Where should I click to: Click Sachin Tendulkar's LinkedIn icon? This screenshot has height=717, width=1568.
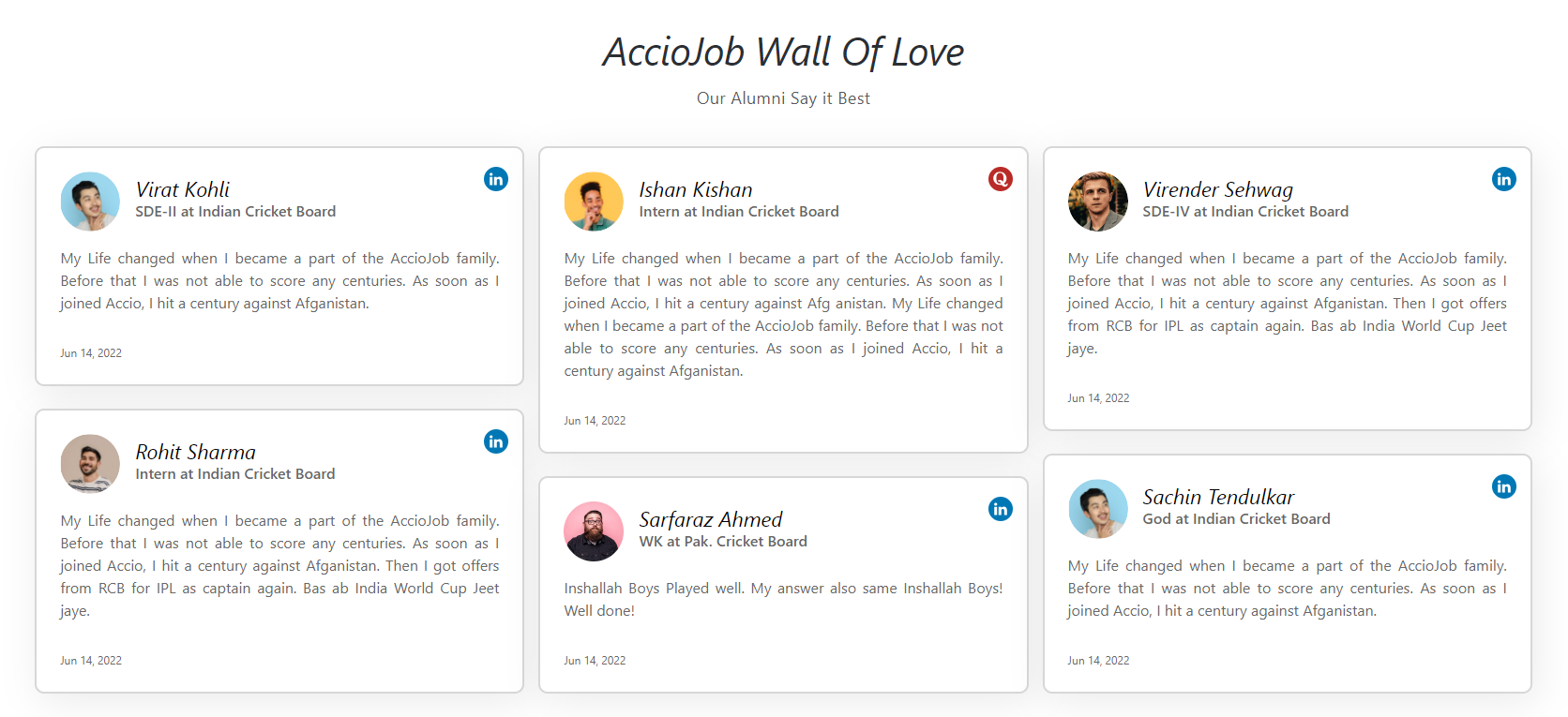(1503, 485)
